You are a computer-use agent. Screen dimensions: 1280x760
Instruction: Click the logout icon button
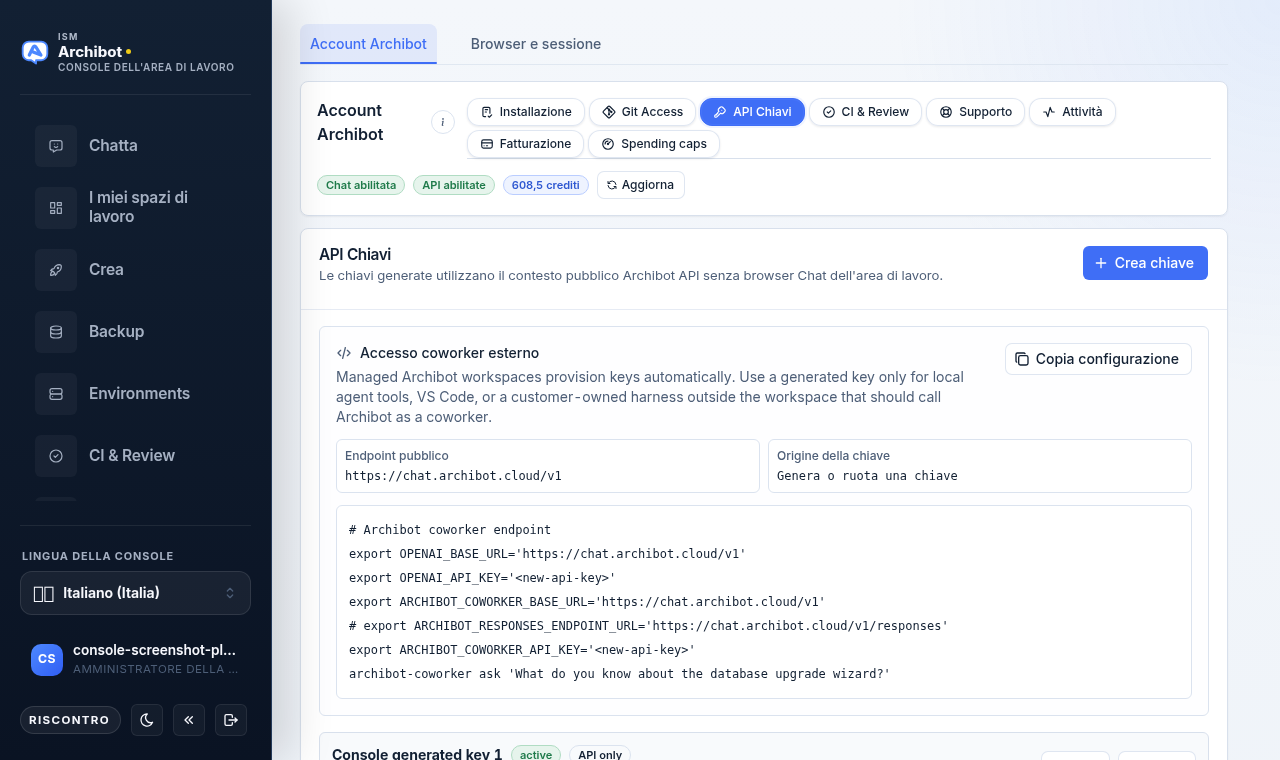coord(231,720)
